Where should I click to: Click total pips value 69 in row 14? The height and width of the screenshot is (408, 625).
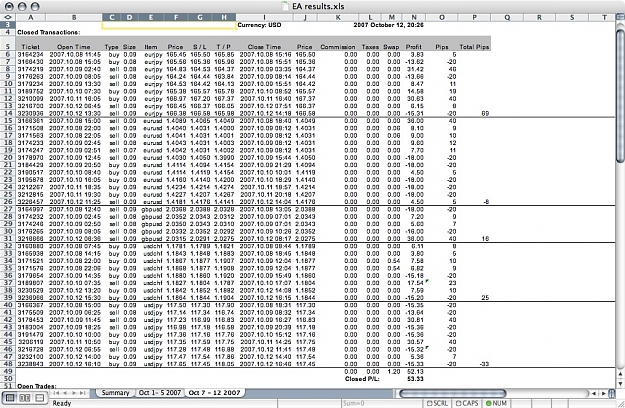pyautogui.click(x=485, y=113)
